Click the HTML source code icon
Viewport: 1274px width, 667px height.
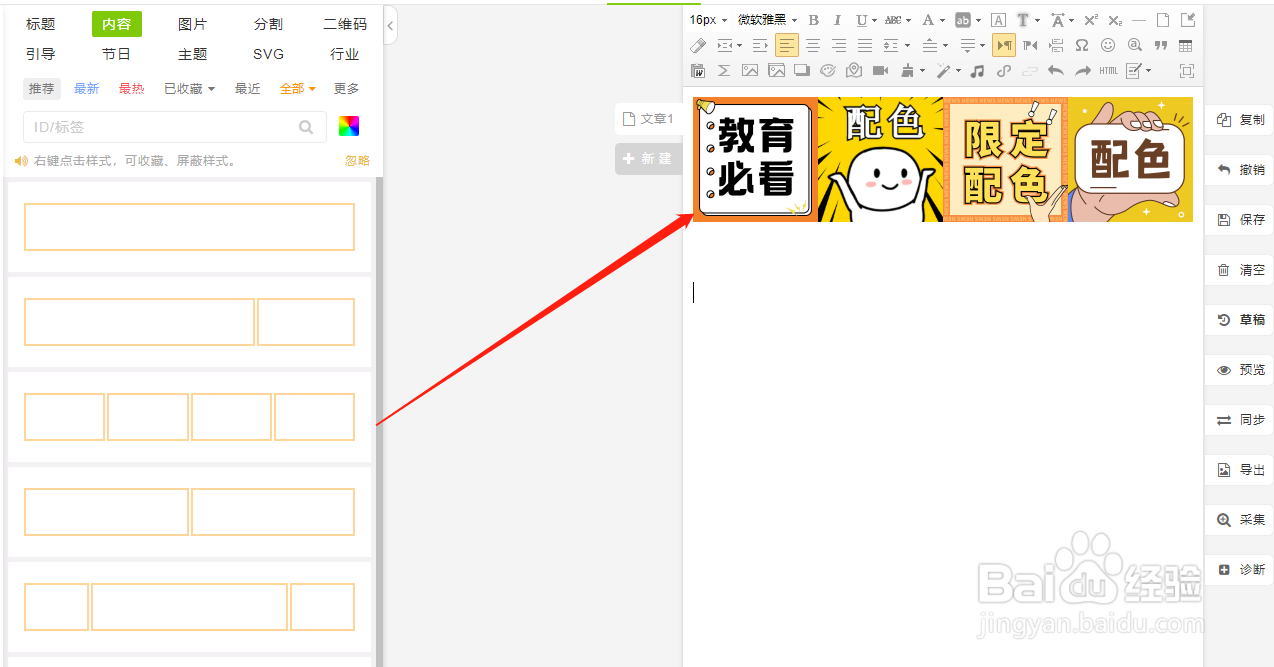click(1108, 70)
